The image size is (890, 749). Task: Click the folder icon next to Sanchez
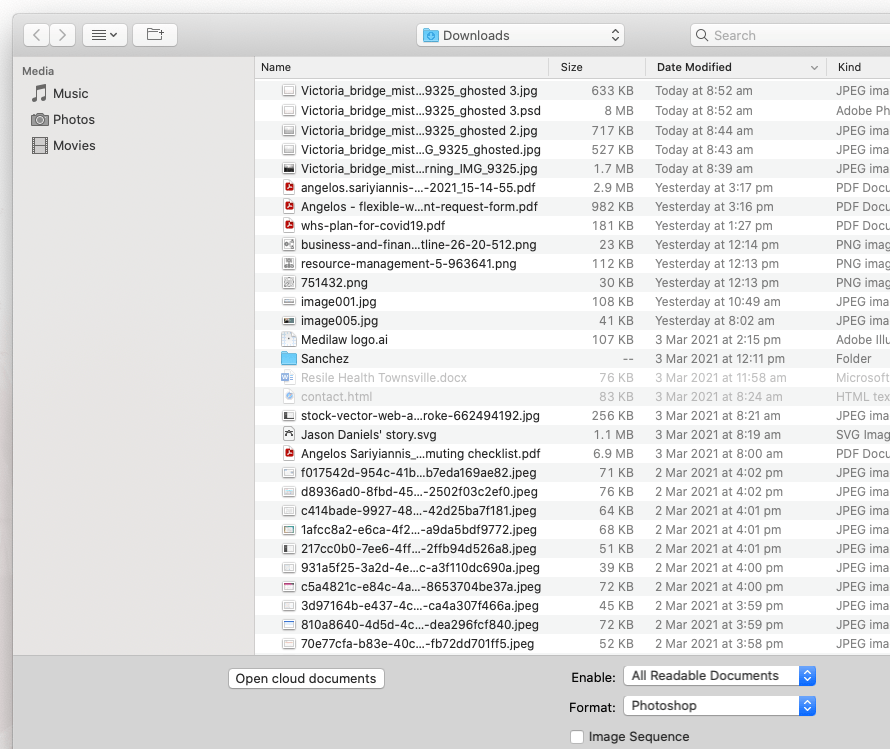(x=288, y=358)
